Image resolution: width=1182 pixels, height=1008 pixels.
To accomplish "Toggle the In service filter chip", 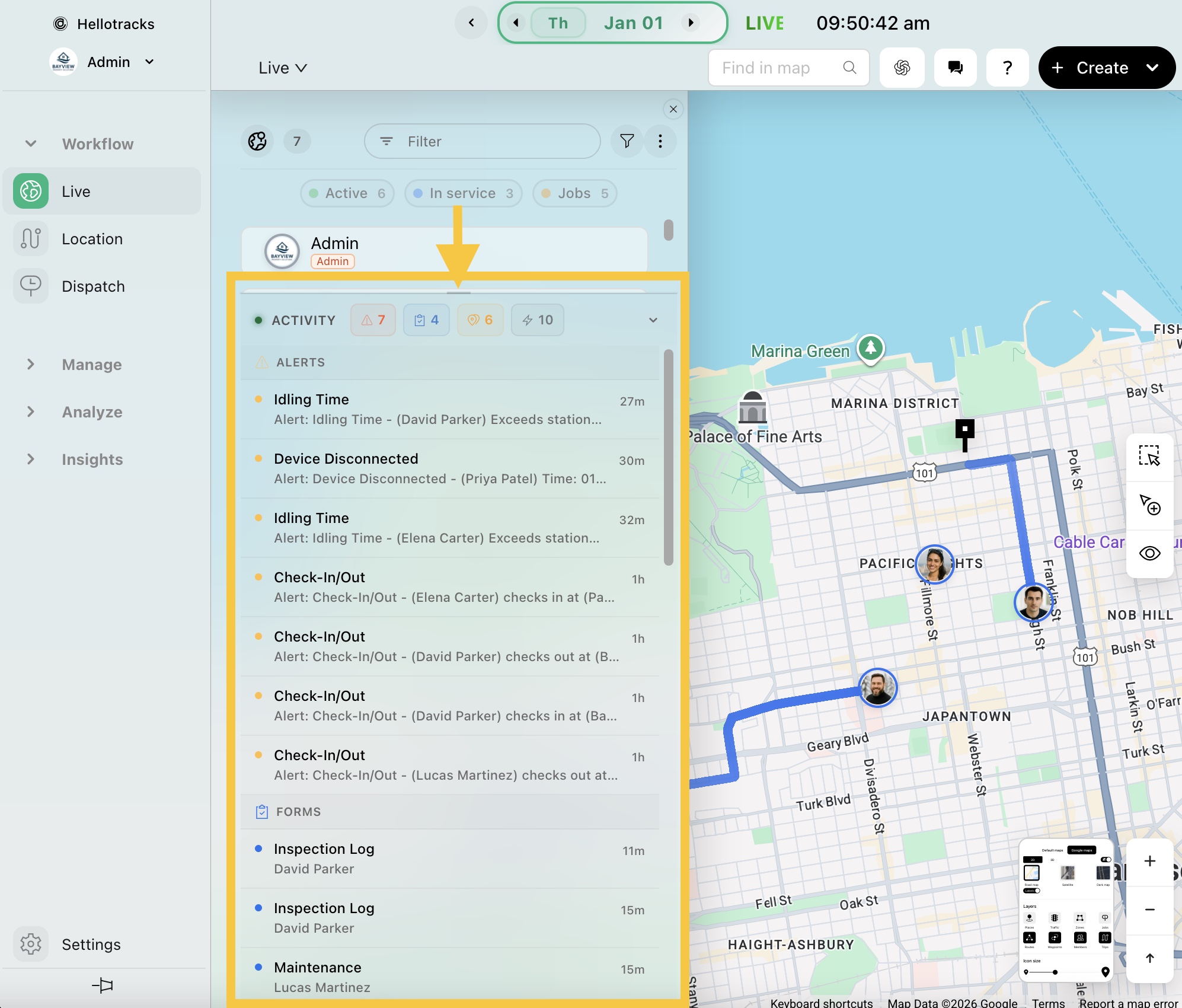I will (462, 193).
